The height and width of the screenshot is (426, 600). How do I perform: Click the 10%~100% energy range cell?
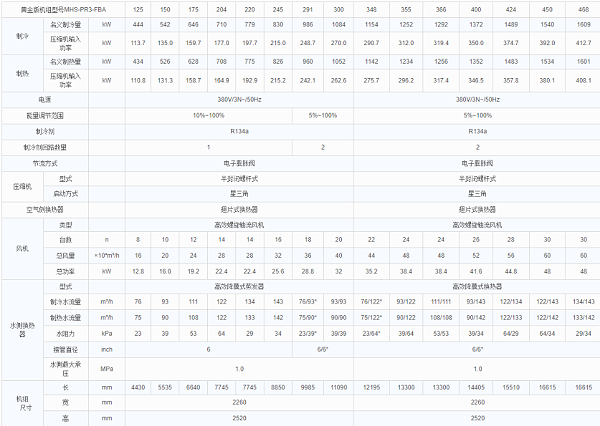point(209,116)
